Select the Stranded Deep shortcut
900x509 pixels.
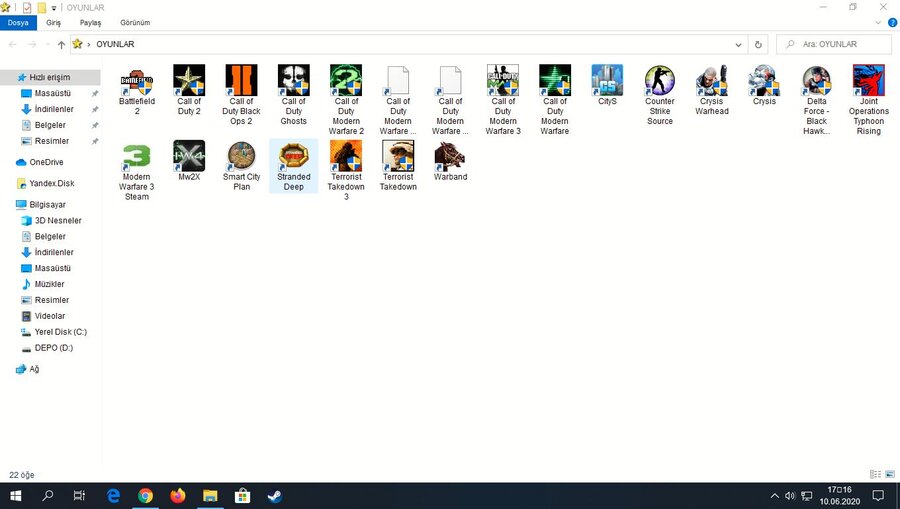pyautogui.click(x=293, y=165)
